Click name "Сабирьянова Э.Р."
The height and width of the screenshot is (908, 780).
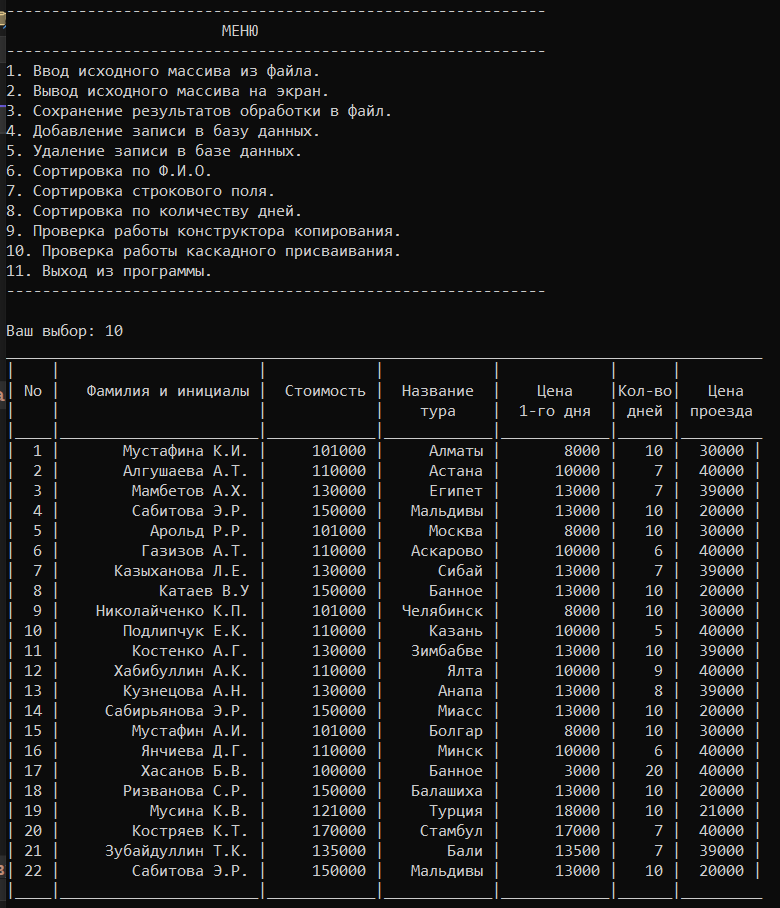tap(176, 711)
